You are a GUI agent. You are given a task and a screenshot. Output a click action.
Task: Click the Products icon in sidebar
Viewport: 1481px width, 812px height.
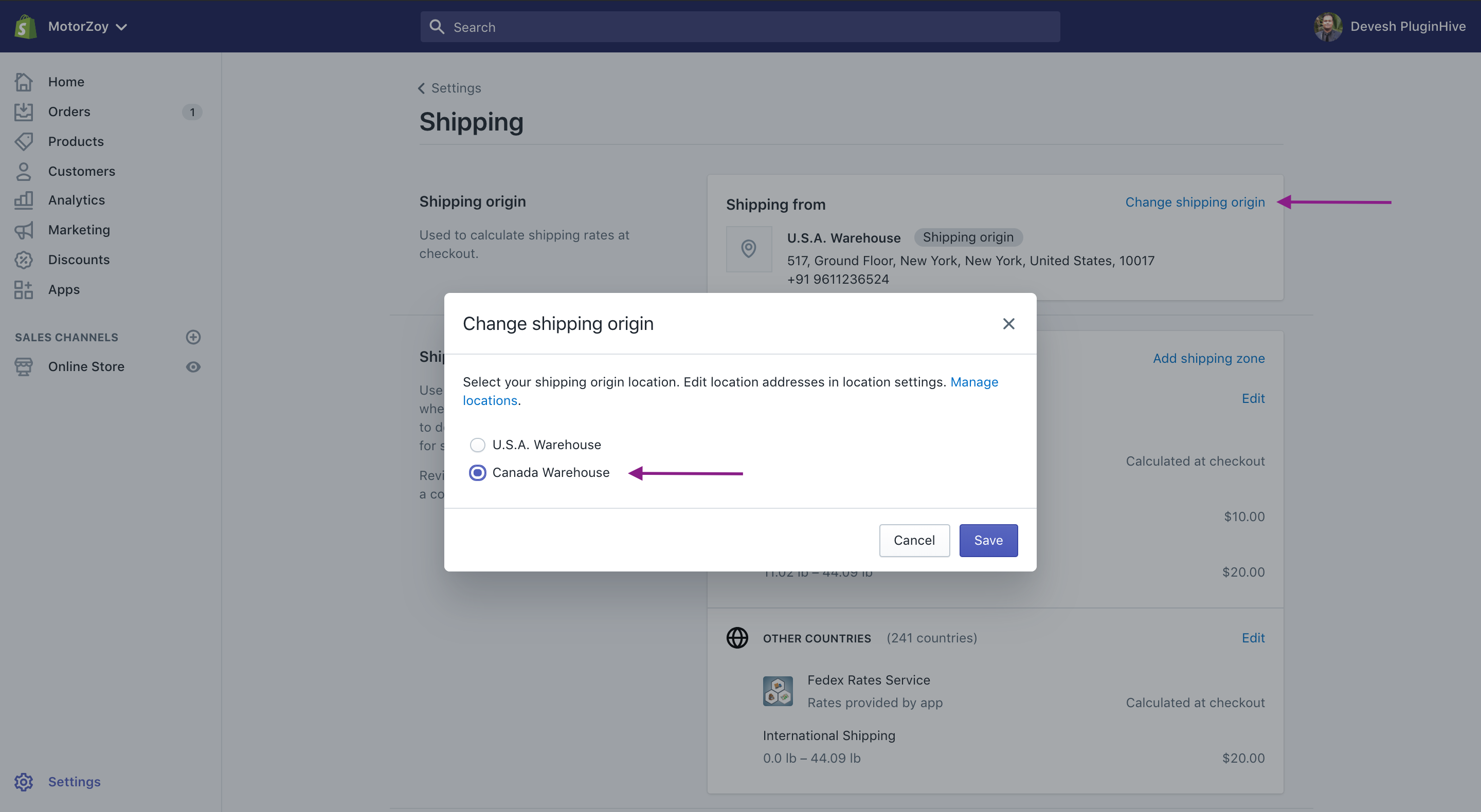point(25,141)
